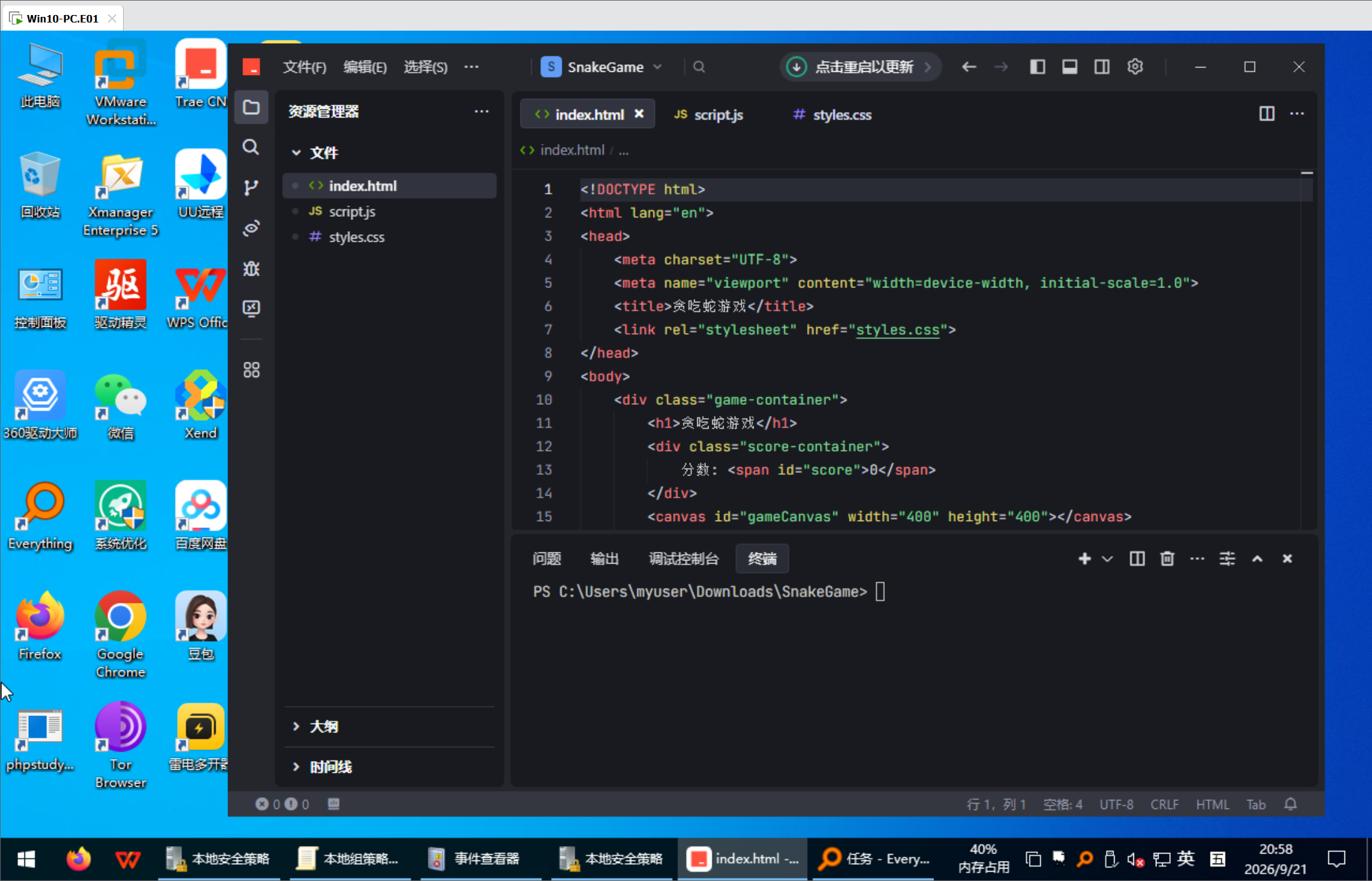
Task: Close the index.html editor tab
Action: click(x=639, y=114)
